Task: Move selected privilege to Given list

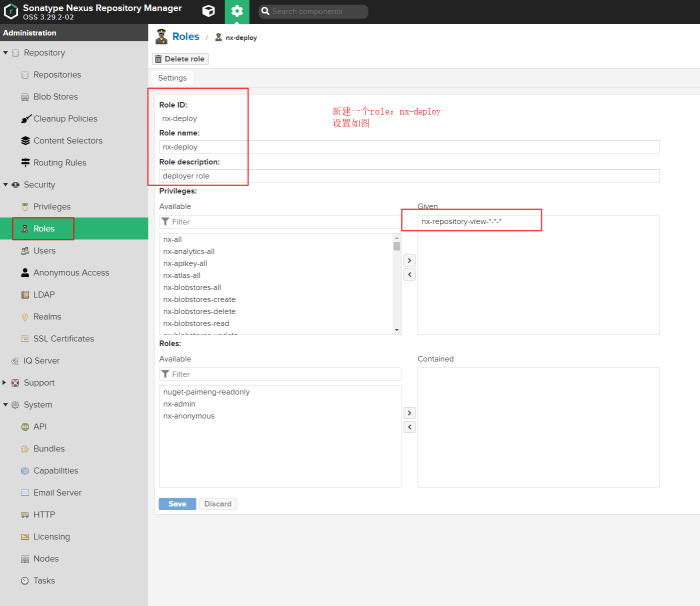Action: (x=409, y=260)
